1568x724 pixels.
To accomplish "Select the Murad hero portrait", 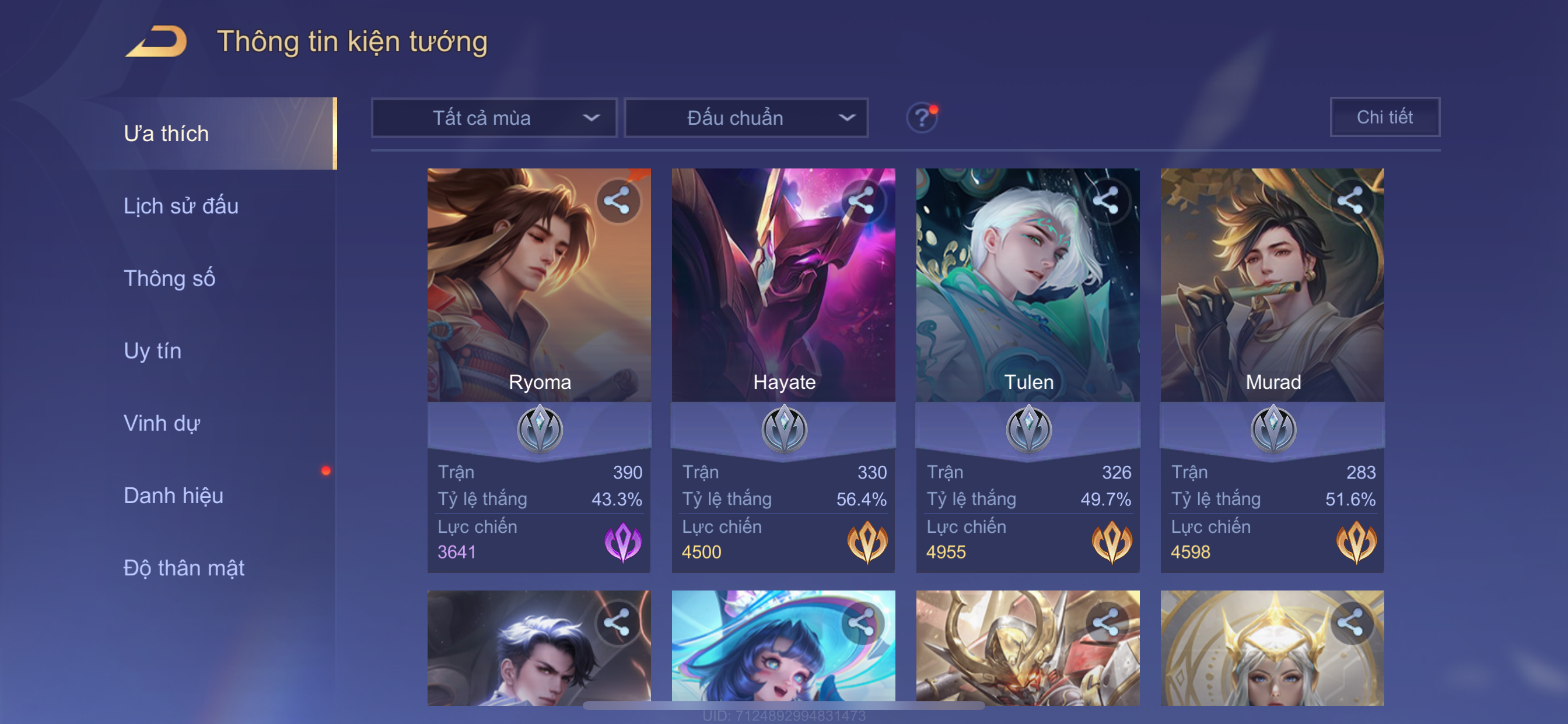I will click(1272, 284).
